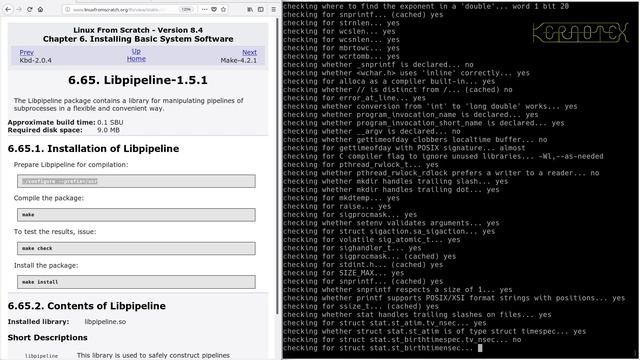The image size is (640, 360).
Task: Click the 'Linux From Scratch - Version 8.4' title
Action: tap(138, 30)
